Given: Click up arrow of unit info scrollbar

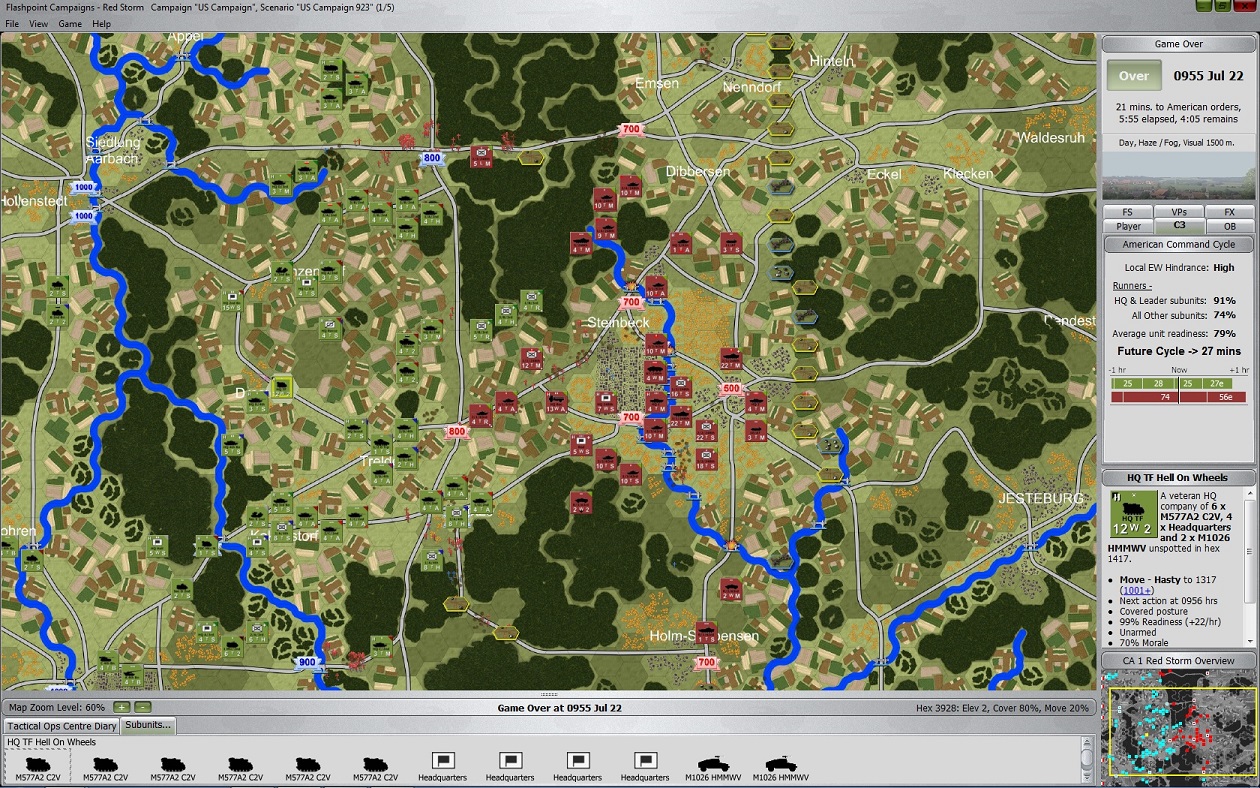Looking at the screenshot, I should (1251, 494).
